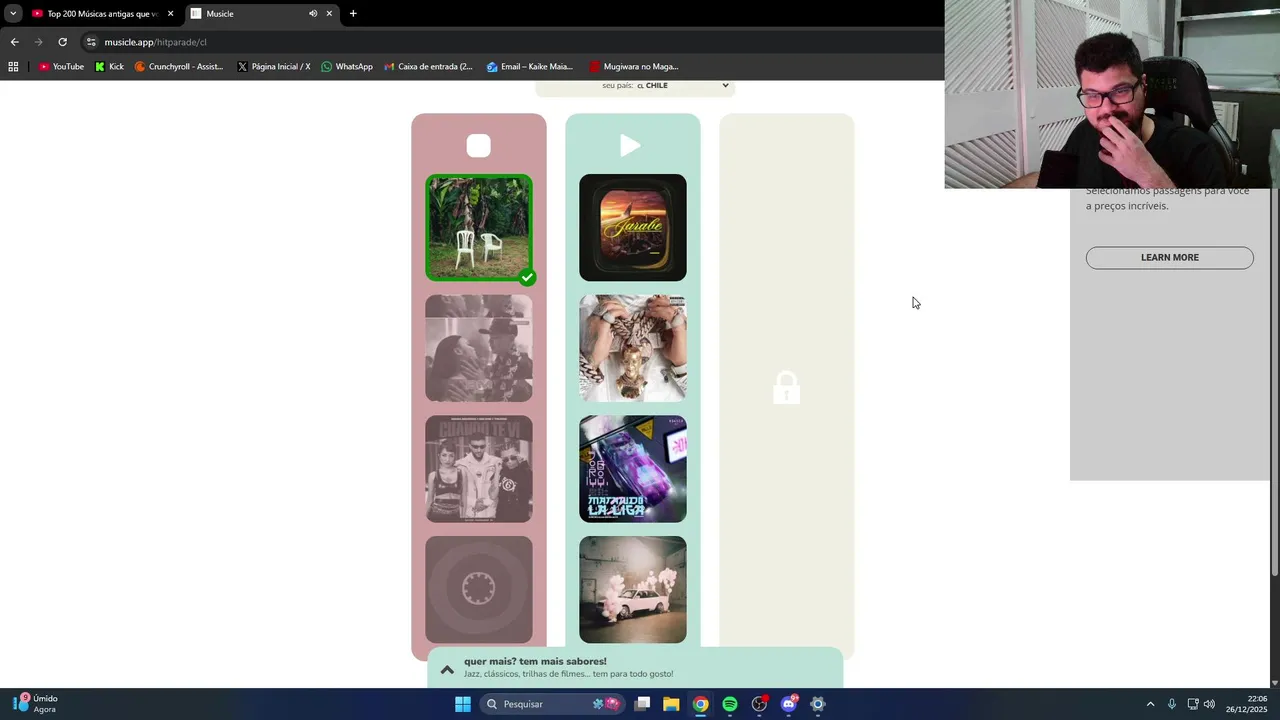Open the volume tray icon
Screen dimensions: 1280x720
(1209, 704)
